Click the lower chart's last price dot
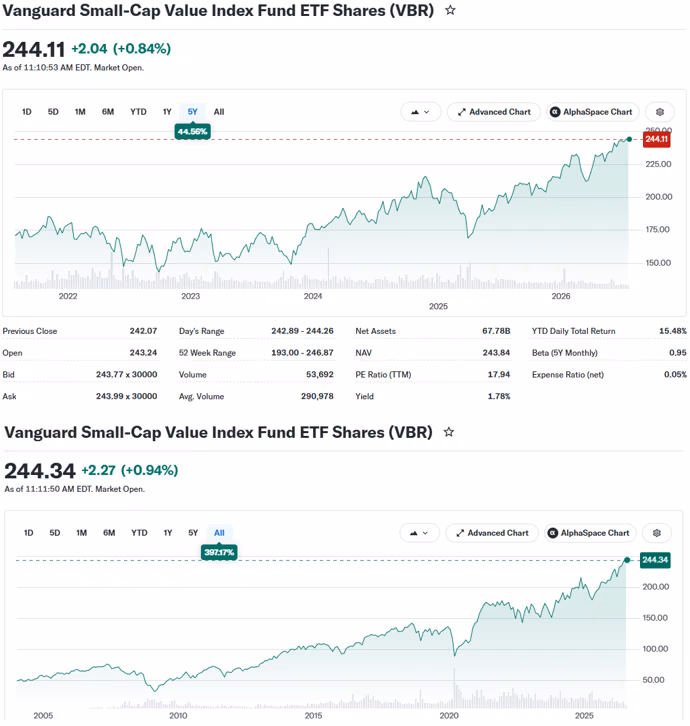Image resolution: width=690 pixels, height=726 pixels. [x=627, y=560]
